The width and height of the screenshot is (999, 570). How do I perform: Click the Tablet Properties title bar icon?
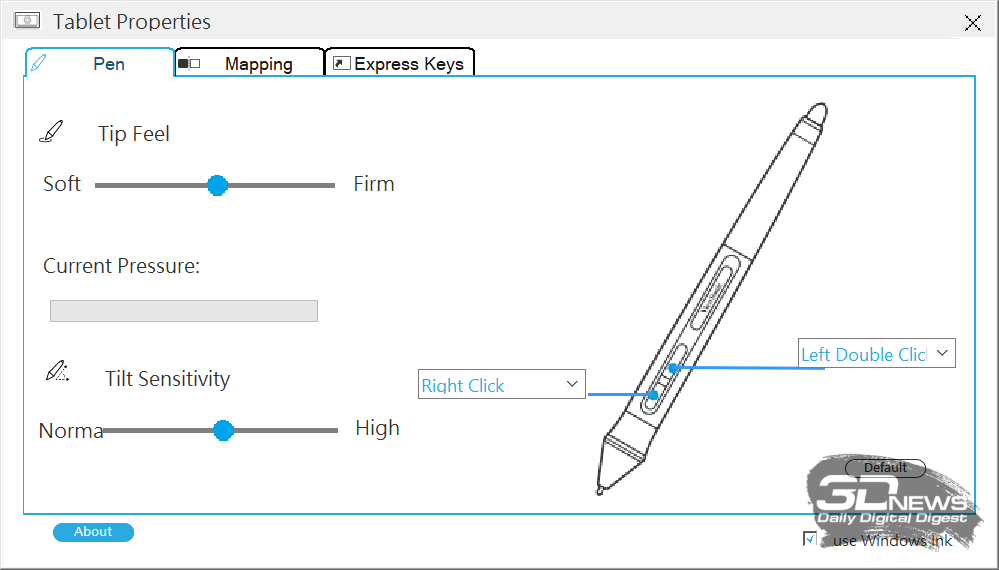[27, 21]
